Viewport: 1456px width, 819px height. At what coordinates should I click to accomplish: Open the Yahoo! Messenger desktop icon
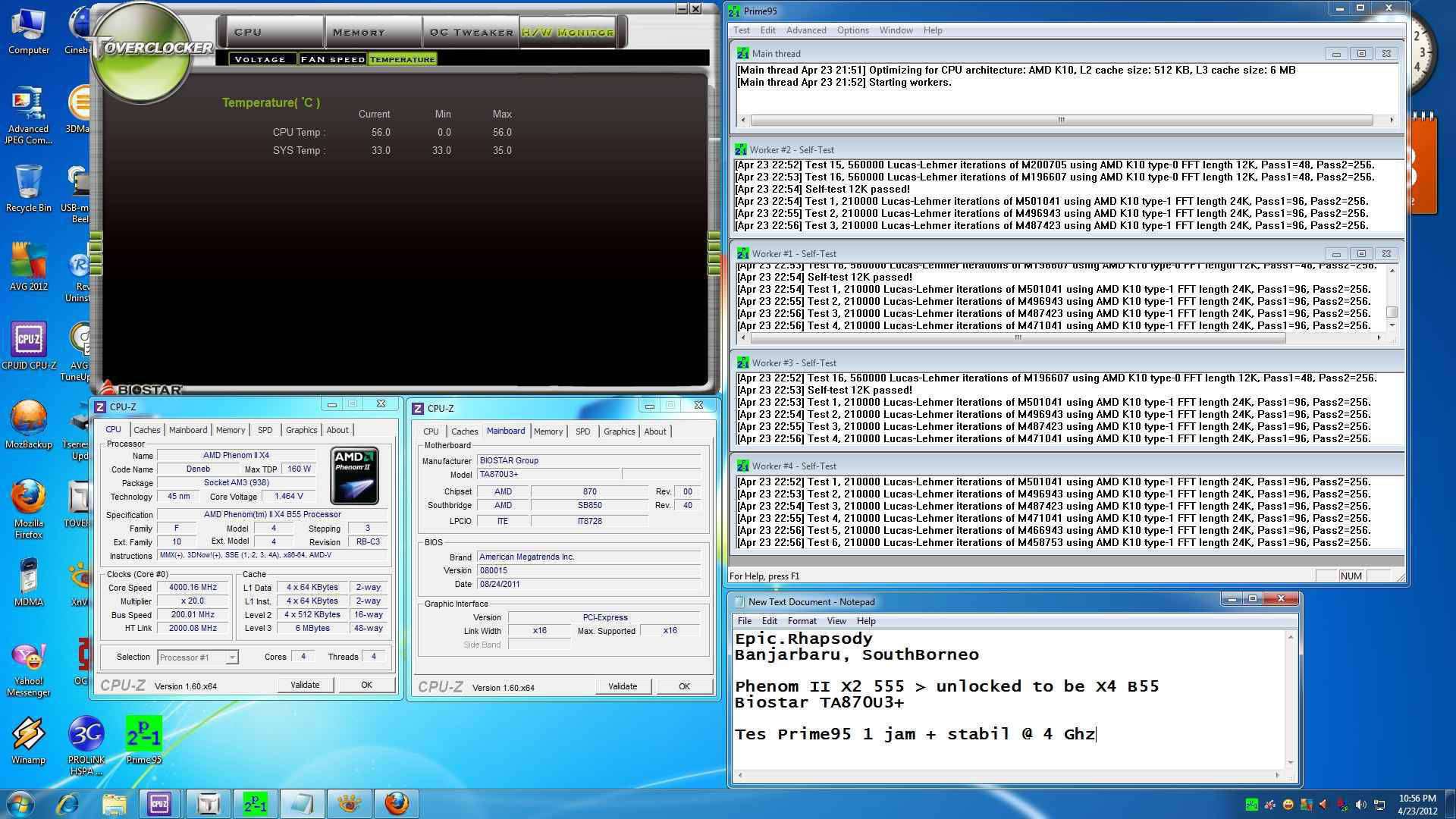pos(29,668)
